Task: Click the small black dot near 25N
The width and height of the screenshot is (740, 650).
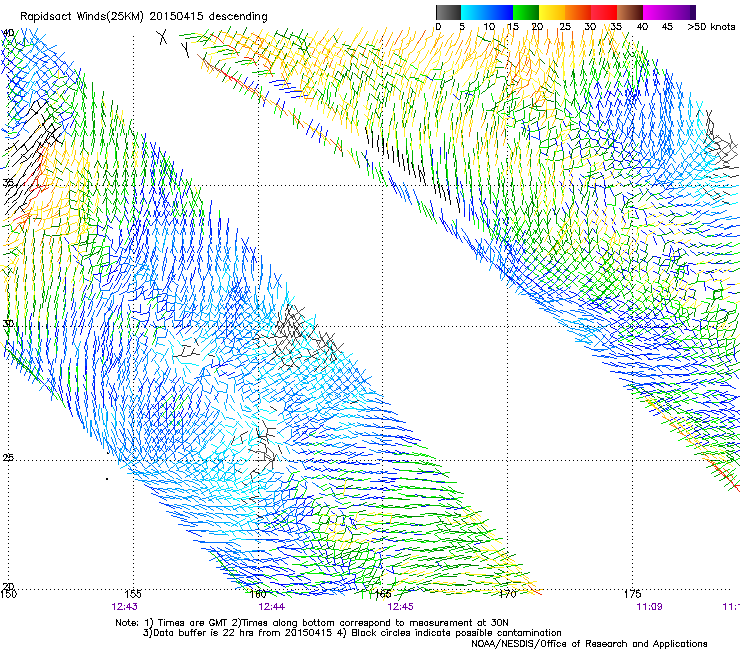Action: (107, 479)
